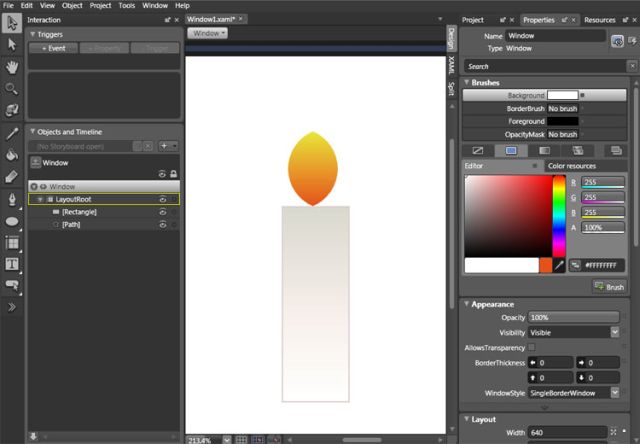Select the TextBox tool

click(x=12, y=264)
